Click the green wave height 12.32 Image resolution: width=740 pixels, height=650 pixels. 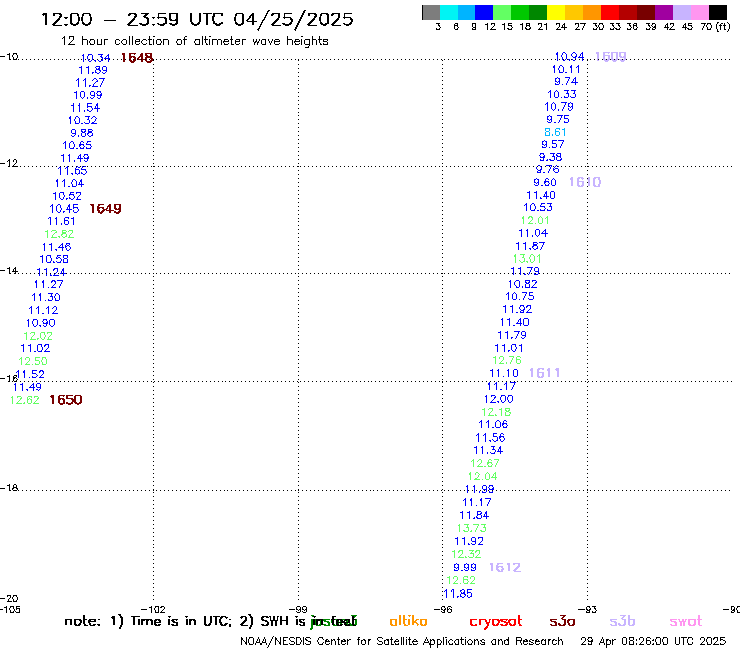pos(466,554)
